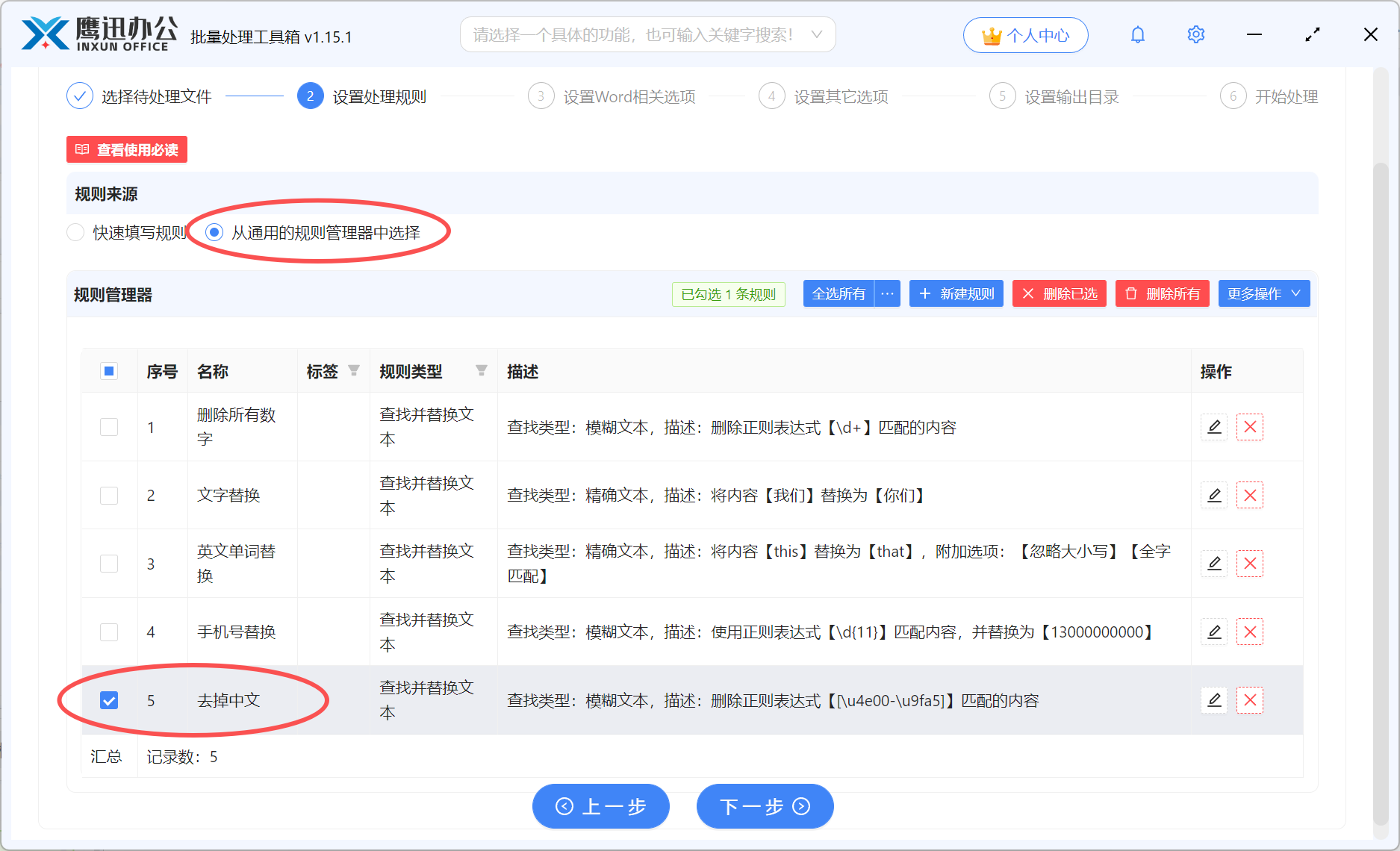Click the vertical scrollbar on the right
This screenshot has height=851, width=1400.
pyautogui.click(x=1381, y=493)
